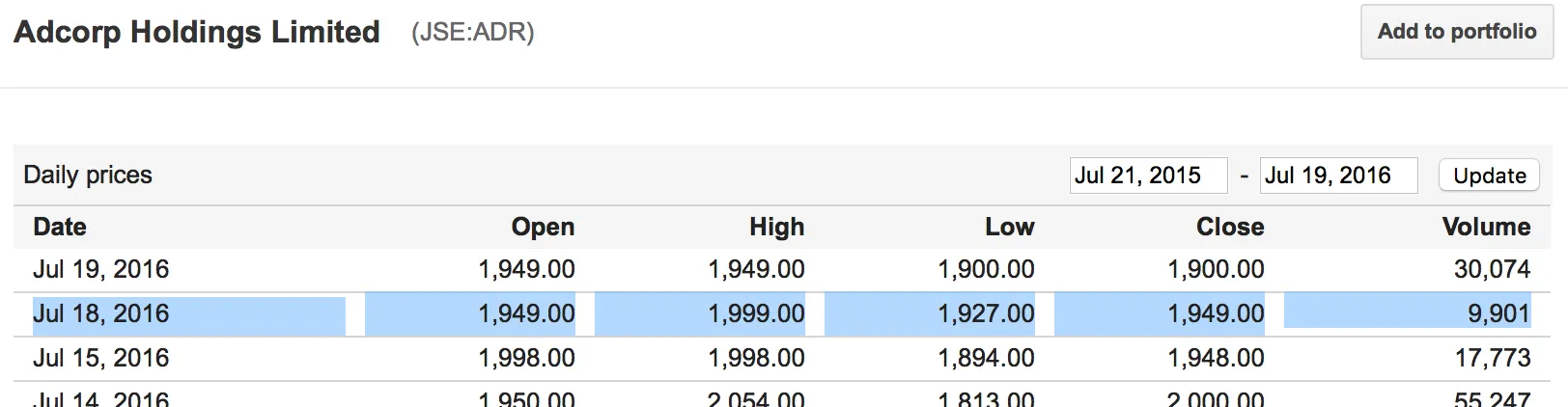The image size is (1568, 407).
Task: Select the Close column header
Action: [1230, 227]
